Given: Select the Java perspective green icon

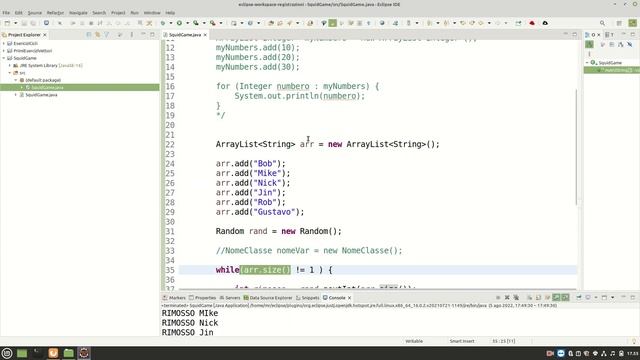Looking at the screenshot, I should click(632, 23).
